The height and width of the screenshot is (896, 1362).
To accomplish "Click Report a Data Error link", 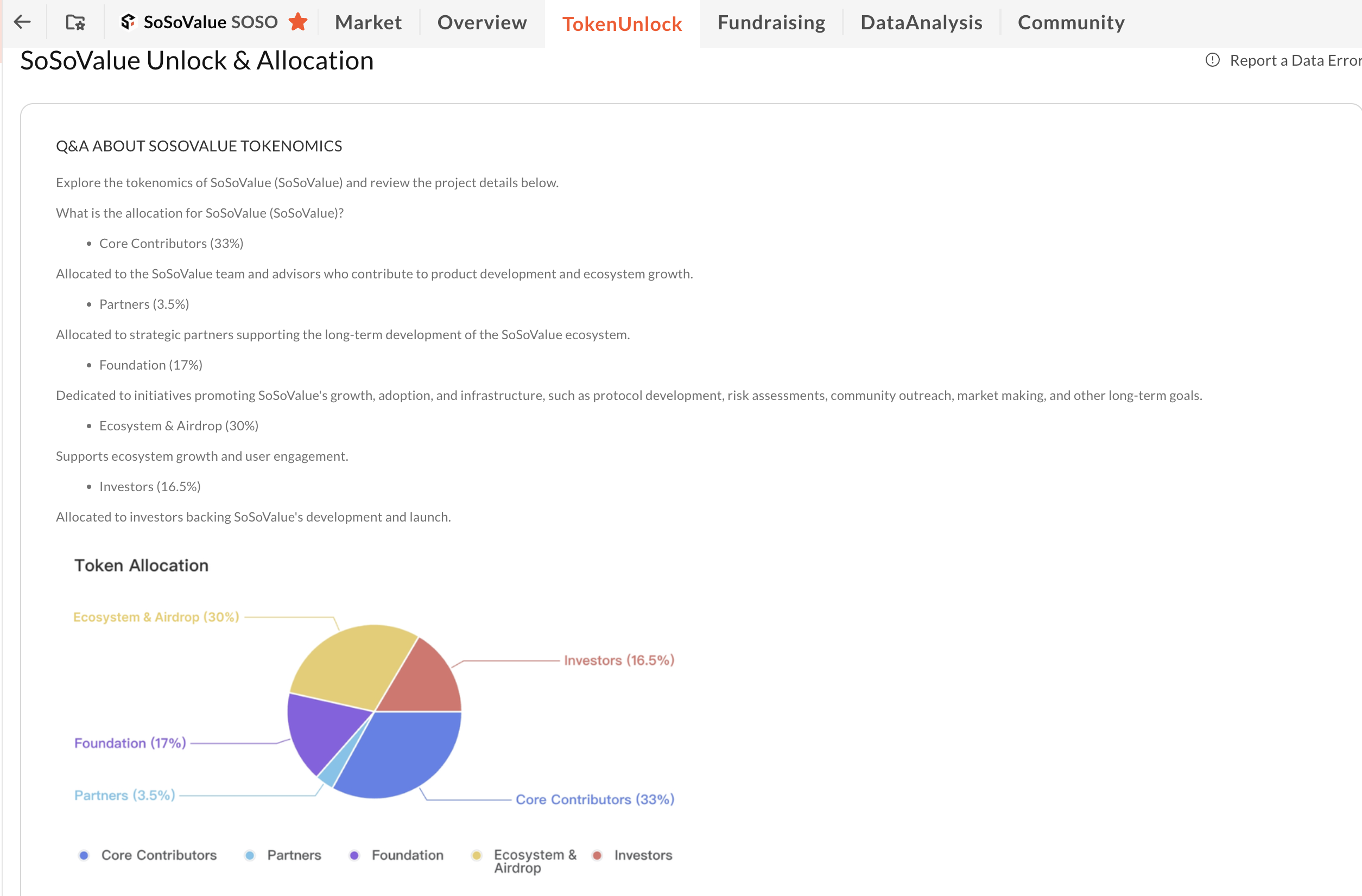I will coord(1295,60).
